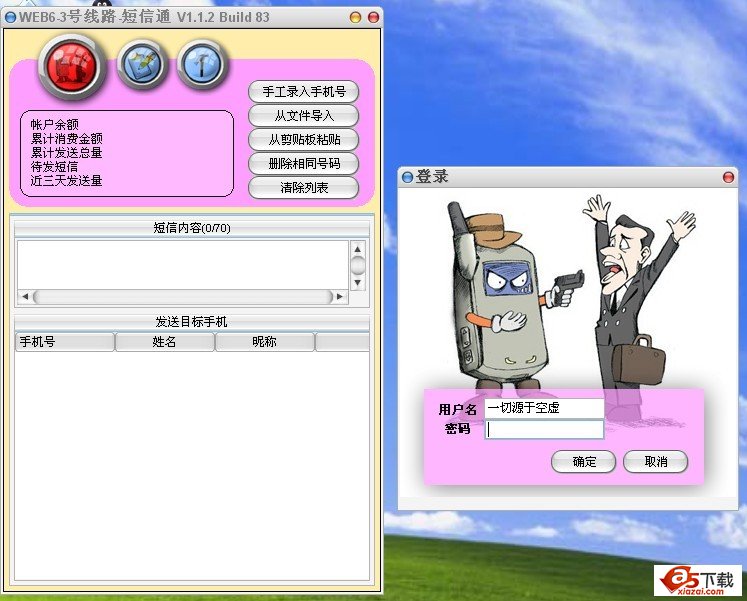The image size is (747, 601).
Task: Close the 登录 login dialog
Action: 728,177
